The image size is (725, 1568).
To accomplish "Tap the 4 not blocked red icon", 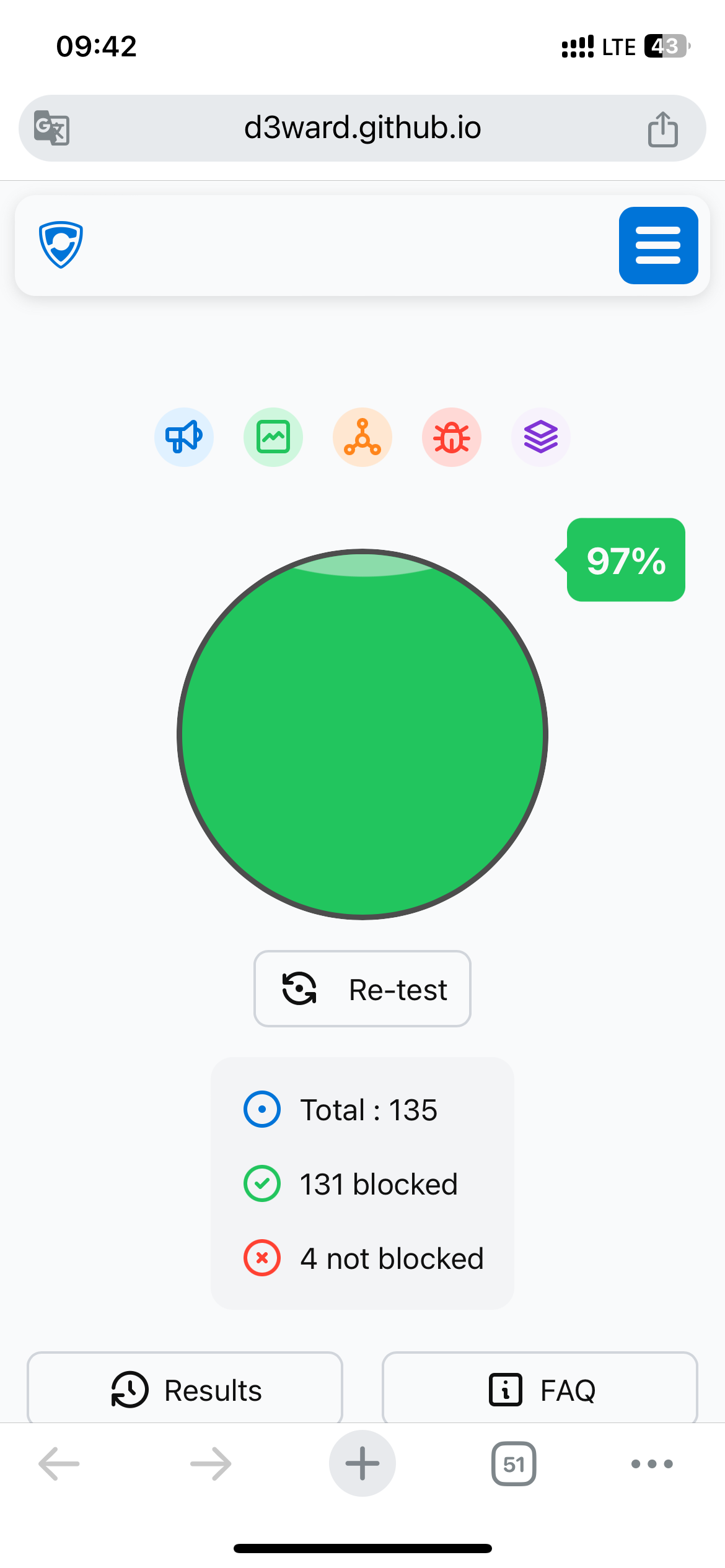I will pyautogui.click(x=262, y=1258).
